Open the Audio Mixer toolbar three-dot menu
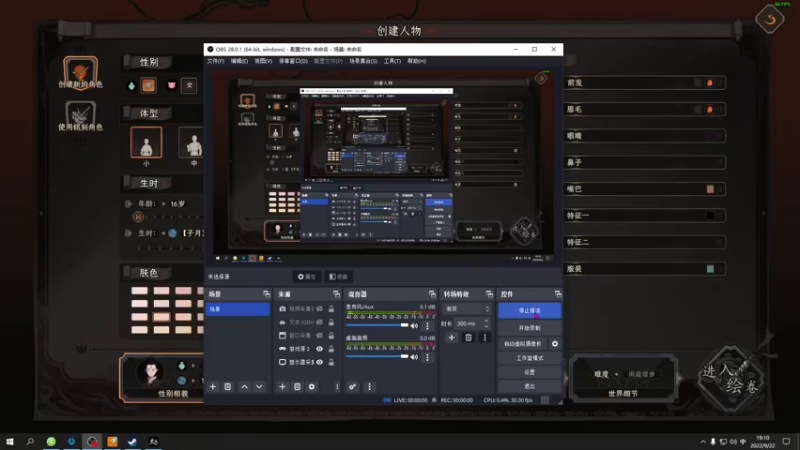Viewport: 800px width, 450px height. 369,387
